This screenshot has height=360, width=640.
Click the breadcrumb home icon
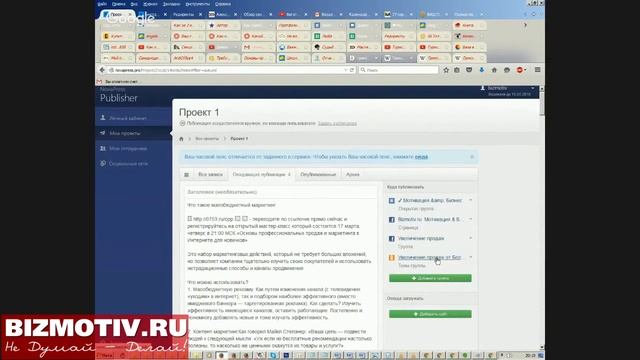[x=182, y=139]
